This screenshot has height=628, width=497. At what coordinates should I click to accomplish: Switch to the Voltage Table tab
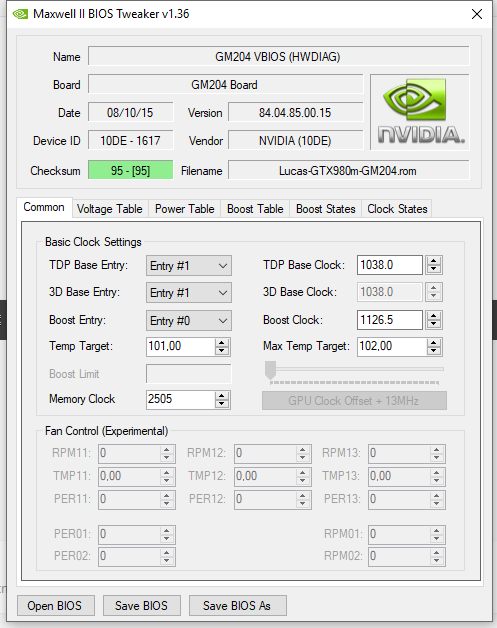[110, 209]
